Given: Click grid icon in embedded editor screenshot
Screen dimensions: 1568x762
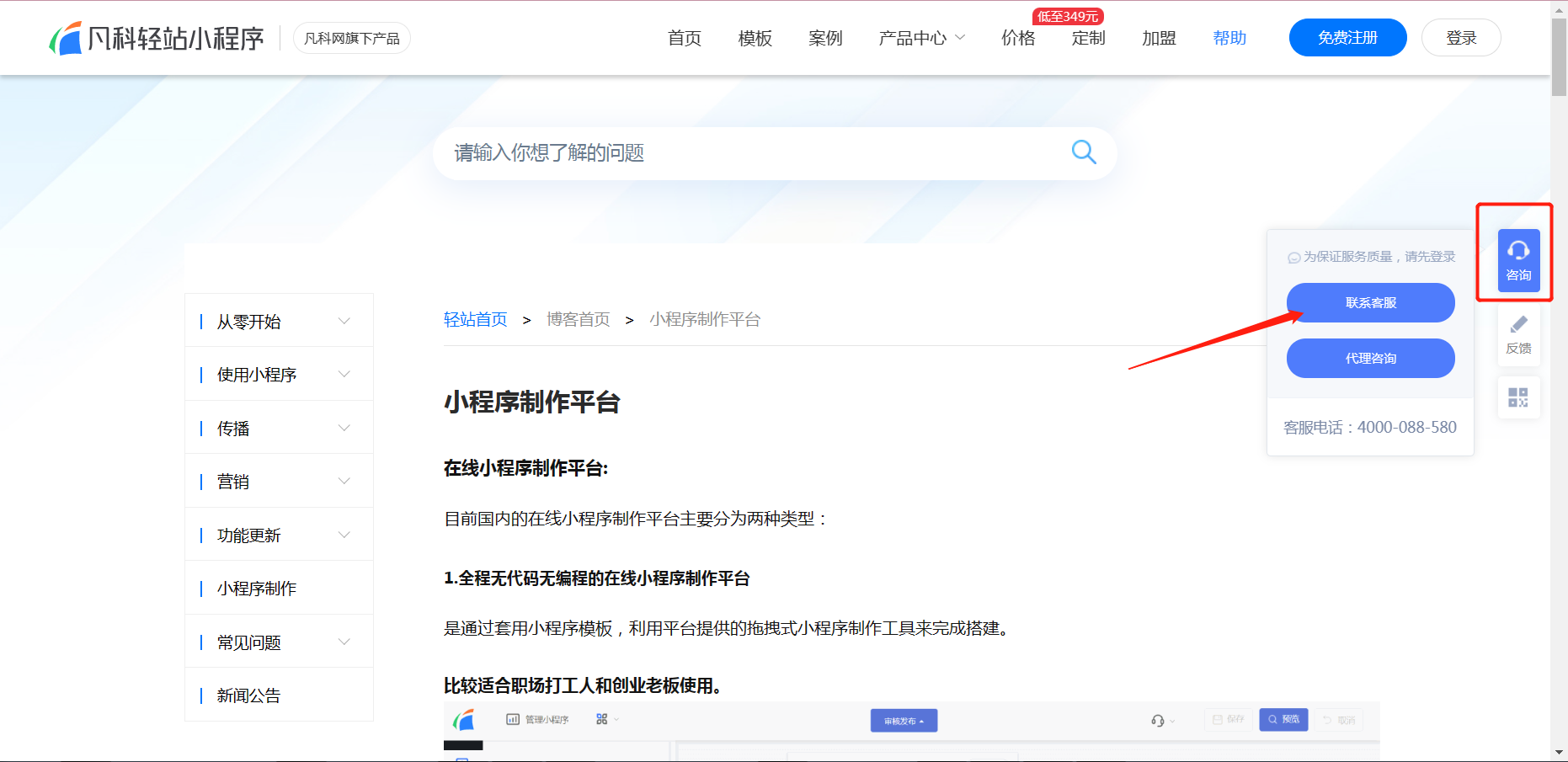Looking at the screenshot, I should click(601, 719).
